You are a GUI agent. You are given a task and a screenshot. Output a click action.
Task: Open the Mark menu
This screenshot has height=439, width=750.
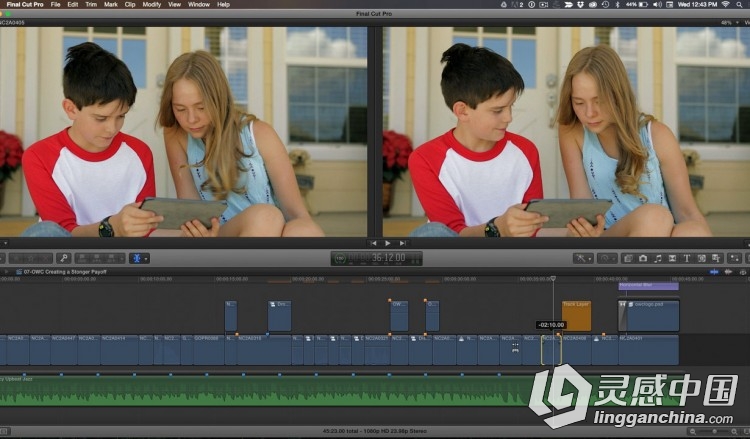click(110, 4)
